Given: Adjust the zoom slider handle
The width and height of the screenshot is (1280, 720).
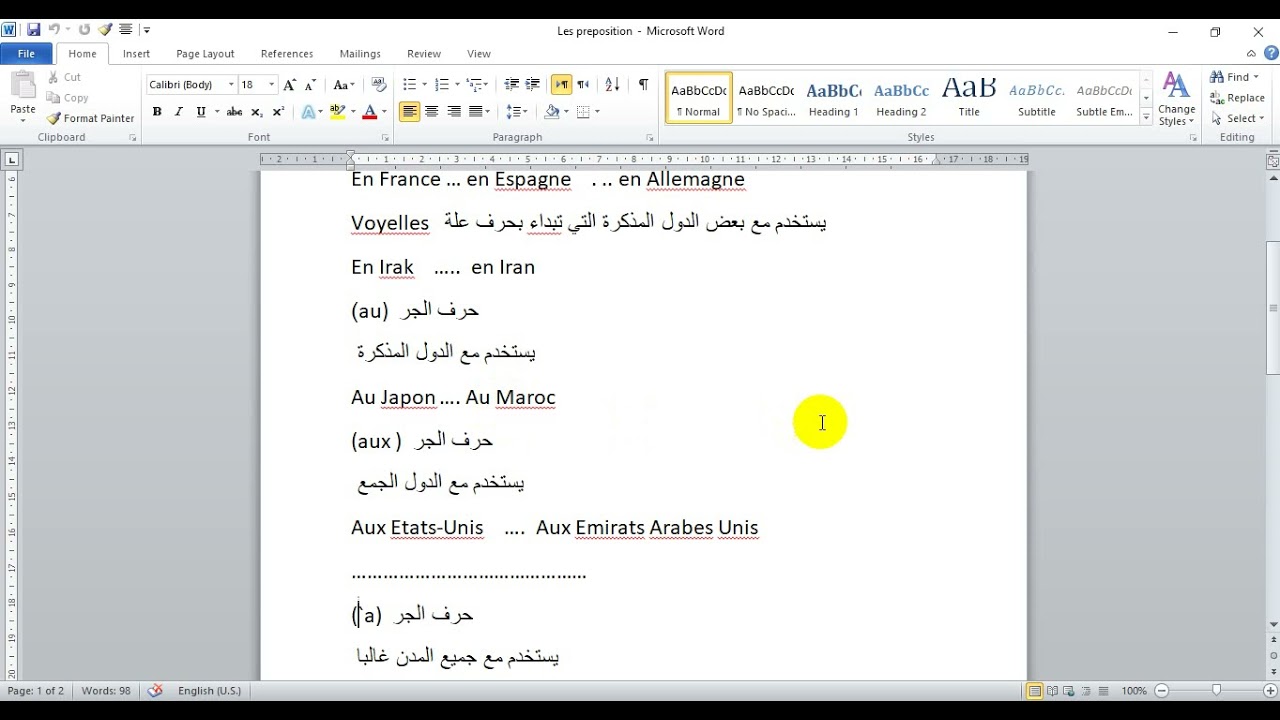Looking at the screenshot, I should 1216,691.
